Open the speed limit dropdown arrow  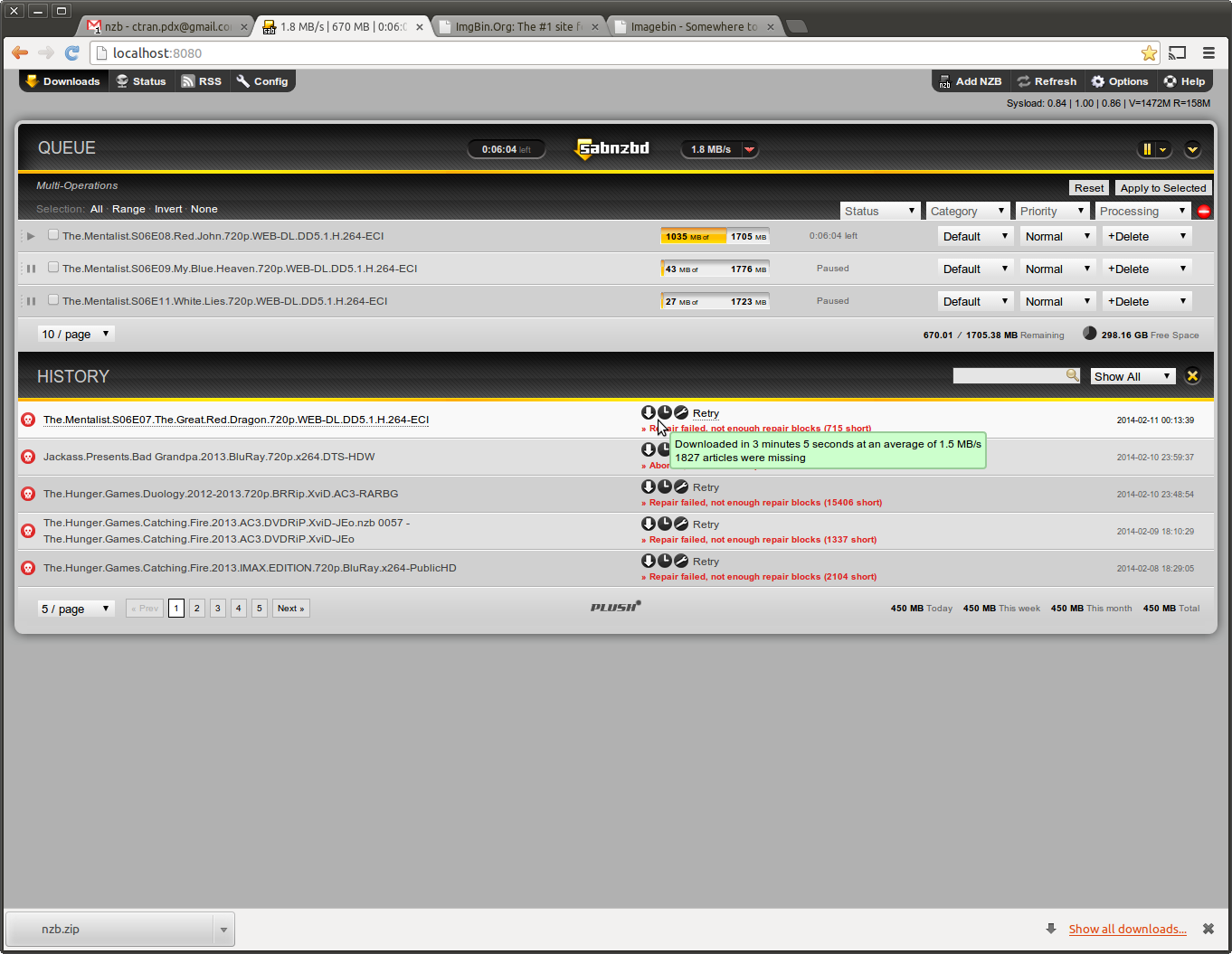[x=749, y=149]
